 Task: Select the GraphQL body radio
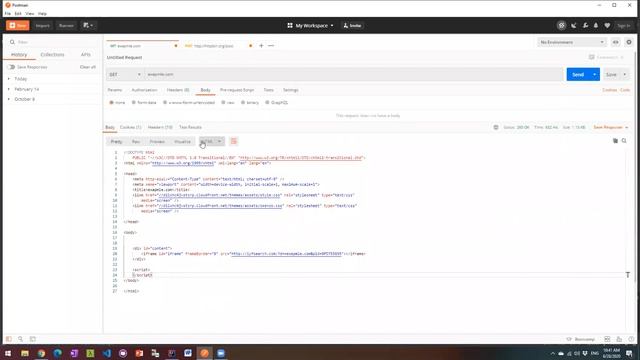click(x=267, y=102)
